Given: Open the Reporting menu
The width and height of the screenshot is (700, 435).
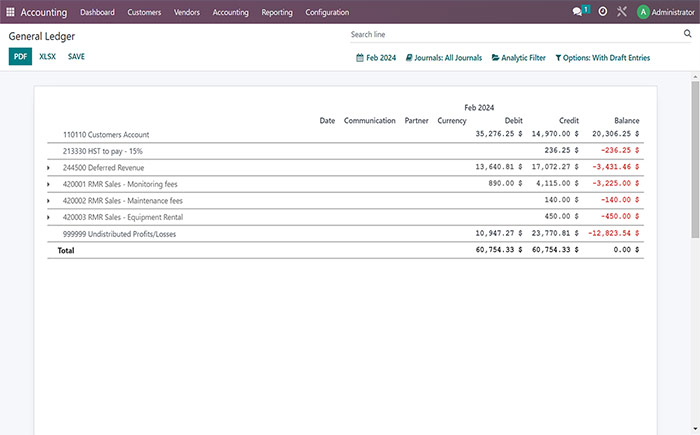Looking at the screenshot, I should (x=277, y=12).
